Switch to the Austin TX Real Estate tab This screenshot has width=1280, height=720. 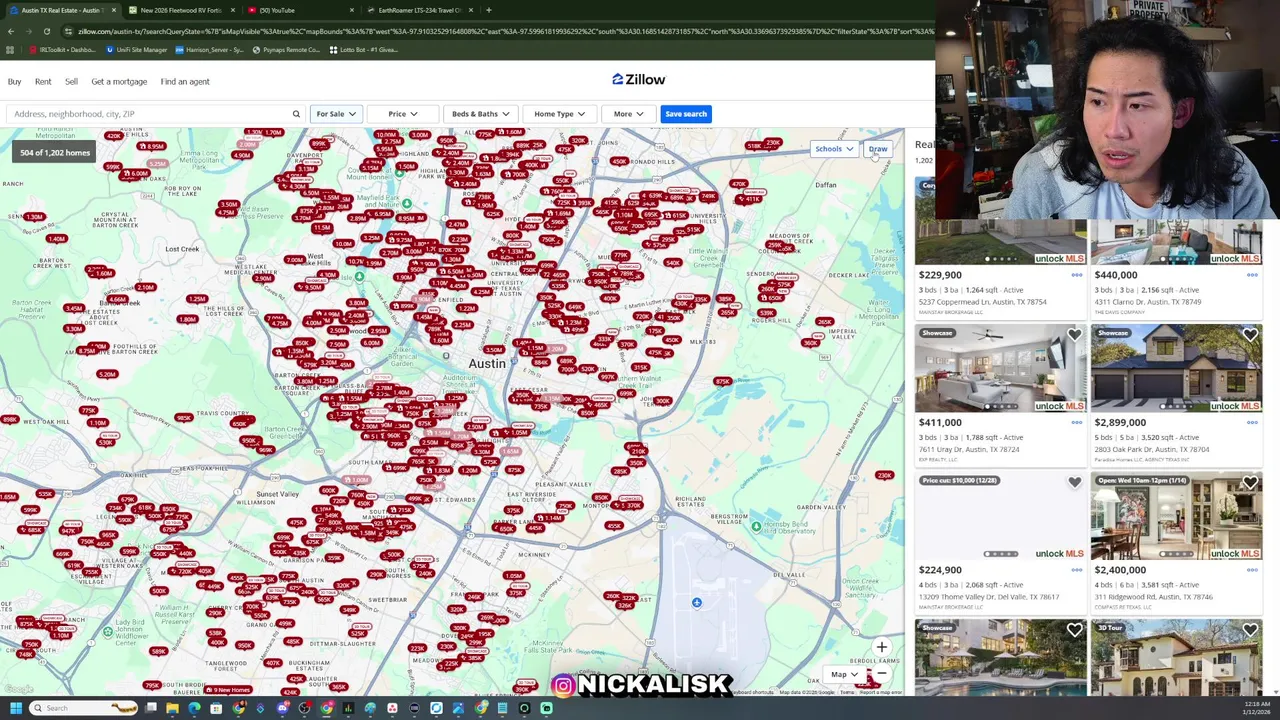click(x=62, y=10)
